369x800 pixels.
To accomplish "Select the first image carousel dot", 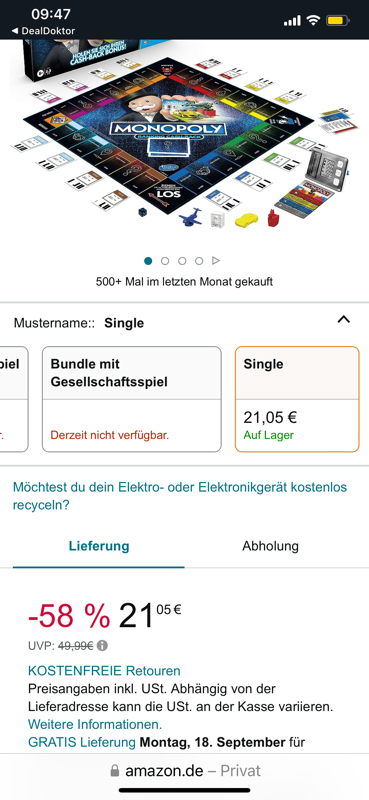I will click(148, 261).
